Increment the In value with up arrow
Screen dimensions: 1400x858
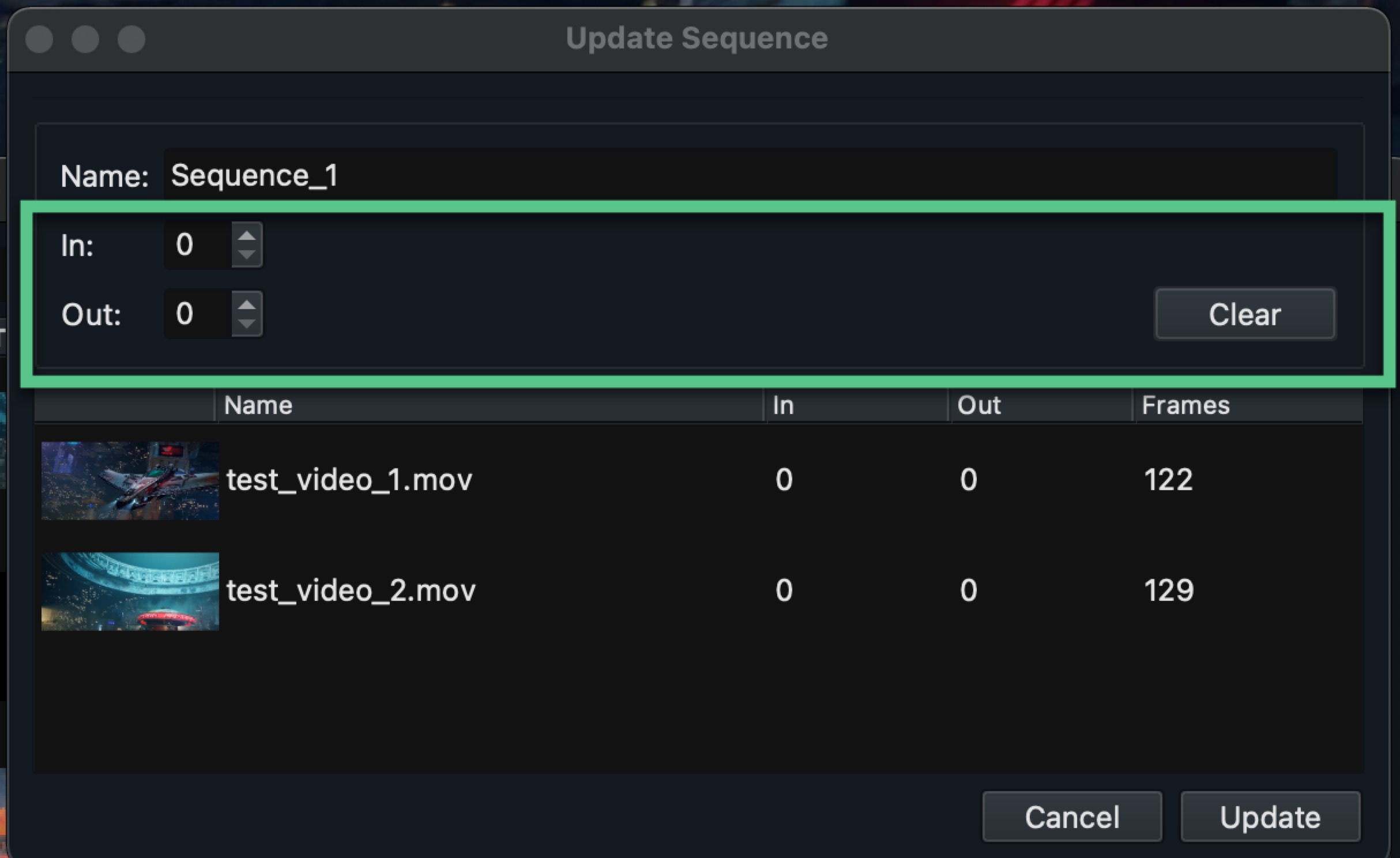(247, 234)
